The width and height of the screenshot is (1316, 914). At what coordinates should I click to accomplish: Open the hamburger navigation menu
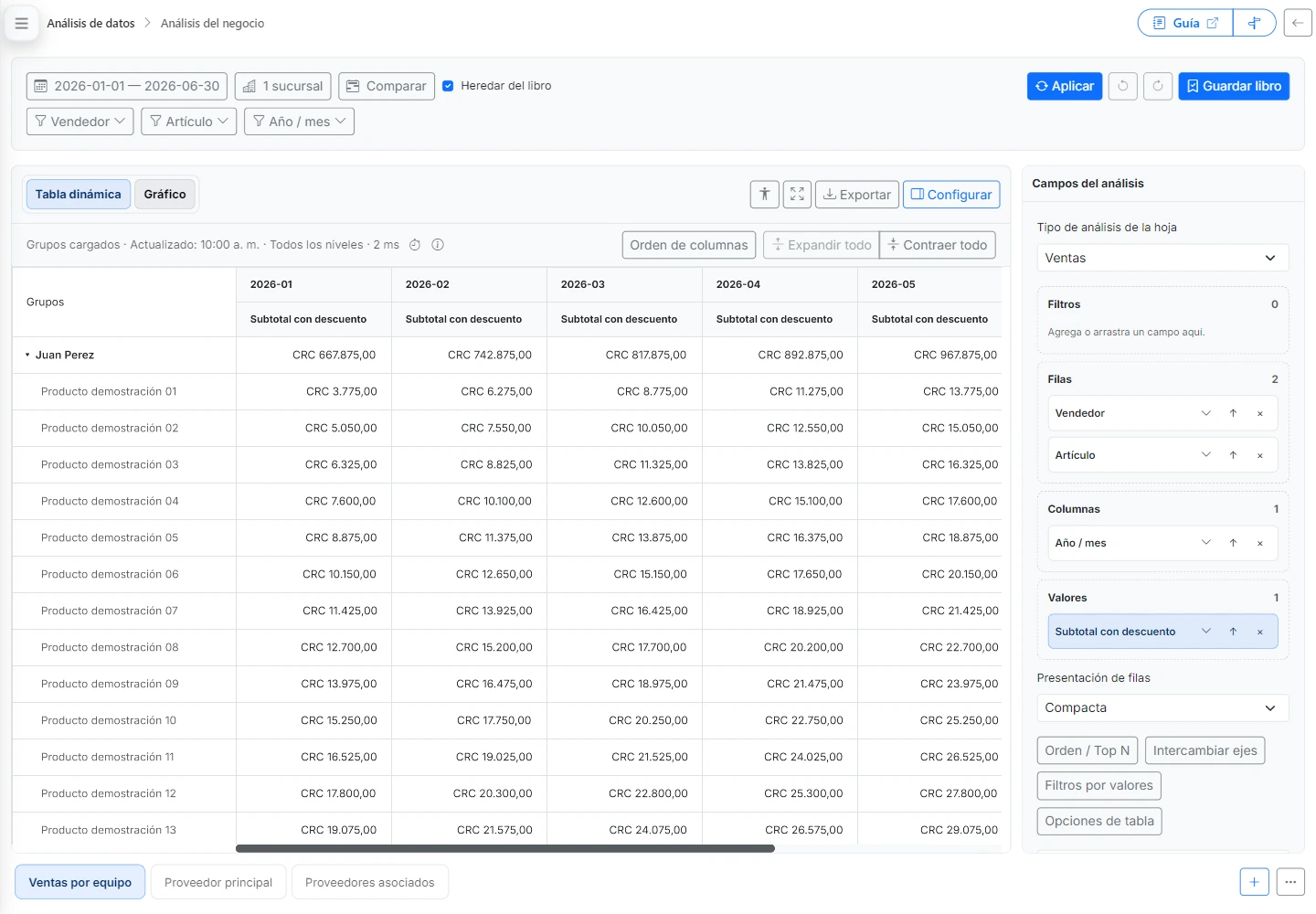(22, 24)
